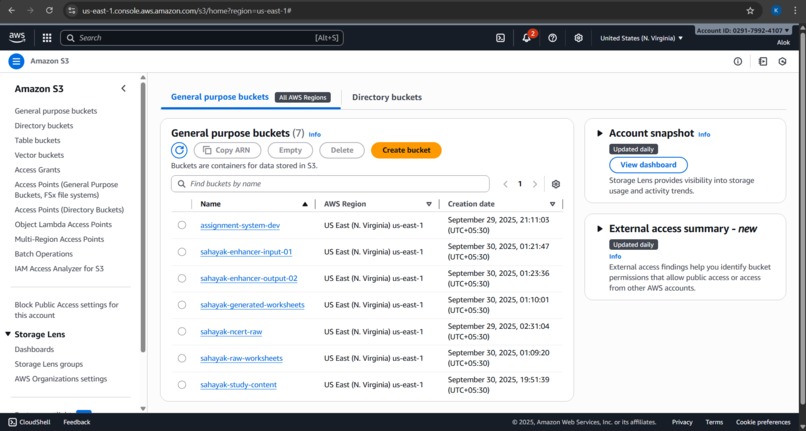Click the Find buckets by name field
The height and width of the screenshot is (431, 806).
coord(330,184)
